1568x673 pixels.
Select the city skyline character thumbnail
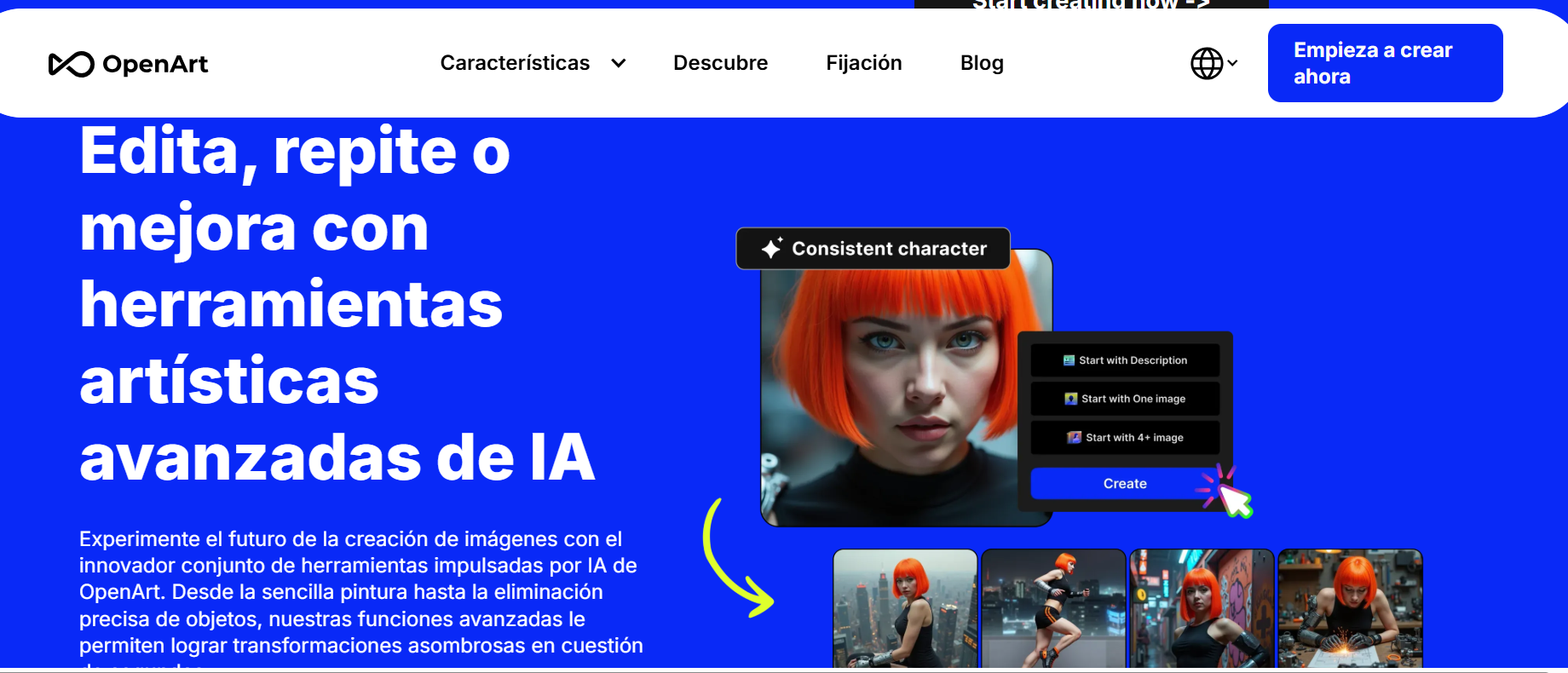click(905, 608)
